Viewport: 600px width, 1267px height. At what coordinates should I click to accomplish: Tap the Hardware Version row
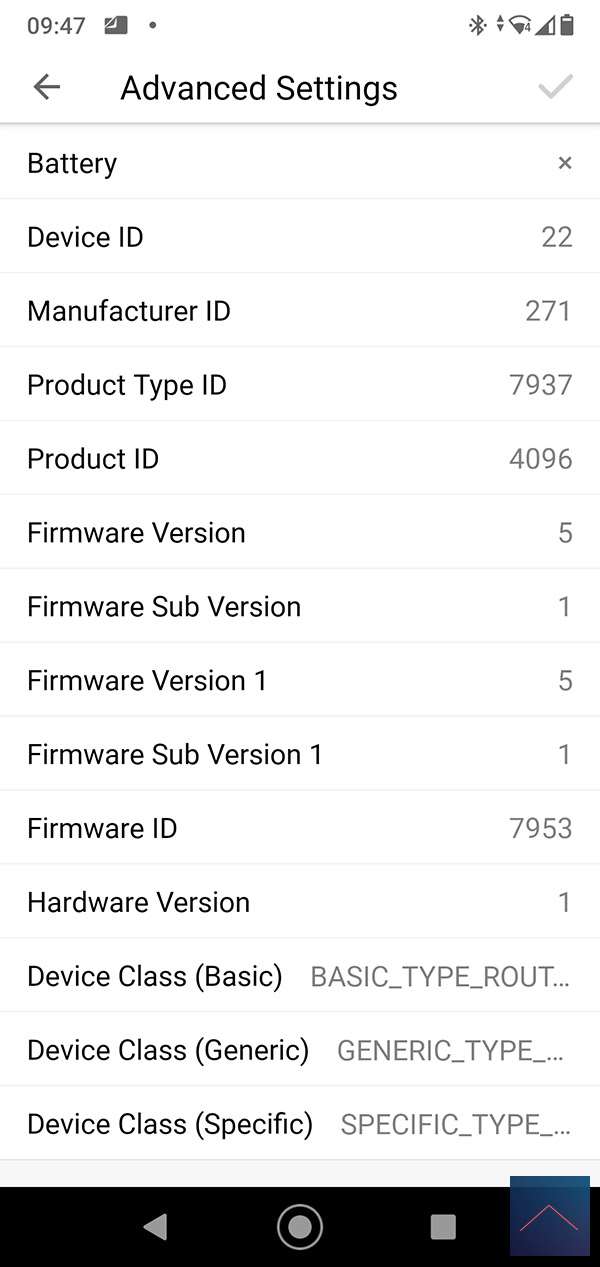click(x=300, y=902)
